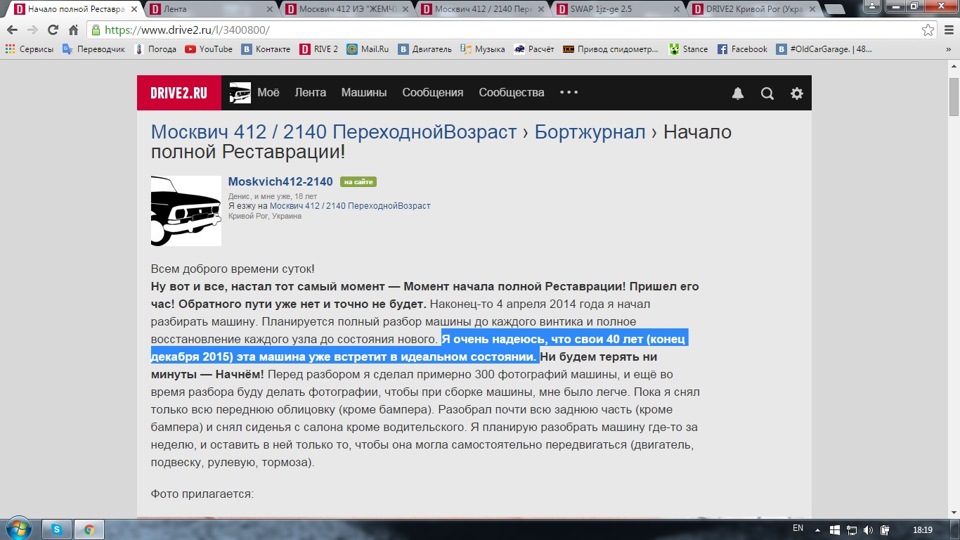960x540 pixels.
Task: Click the text 'Фото прилагается:'
Action: 202,493
